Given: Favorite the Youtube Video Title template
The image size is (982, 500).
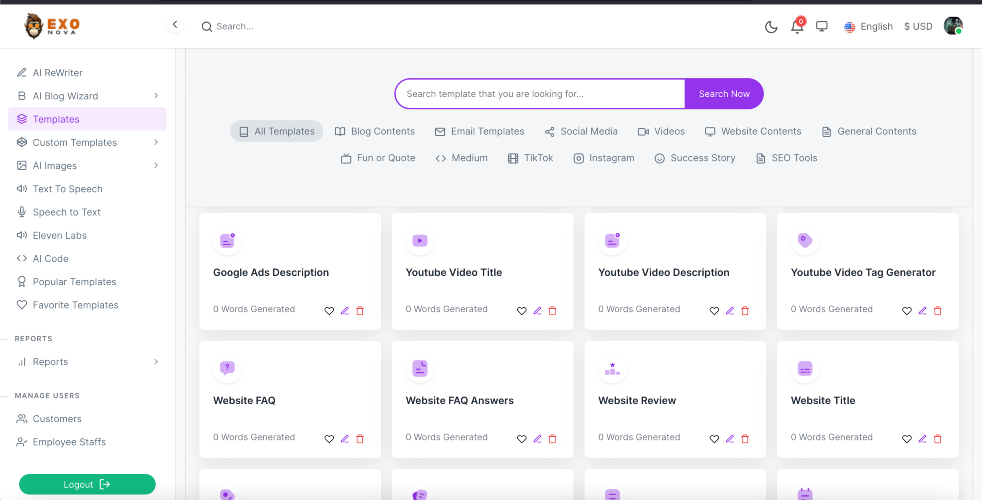Looking at the screenshot, I should pyautogui.click(x=522, y=311).
